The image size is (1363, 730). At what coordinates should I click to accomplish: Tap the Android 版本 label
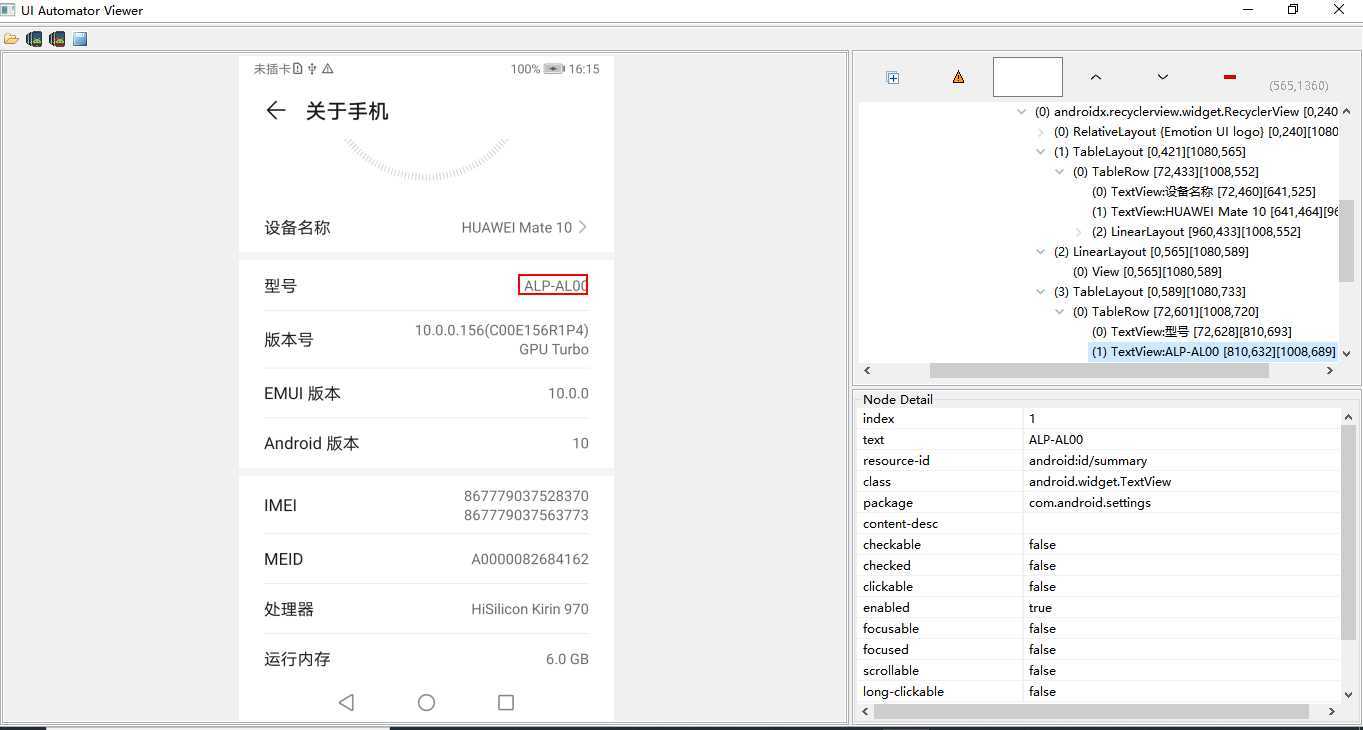point(311,443)
